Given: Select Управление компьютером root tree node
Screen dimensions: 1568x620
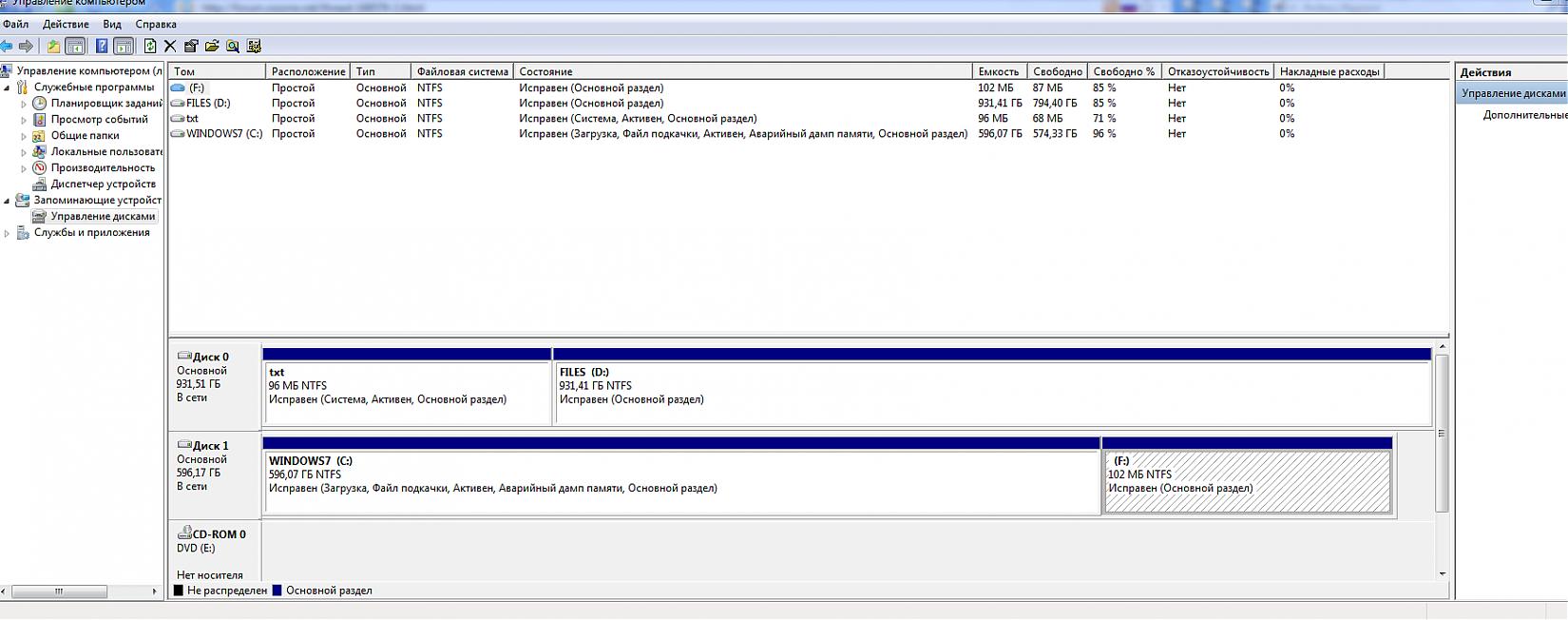Looking at the screenshot, I should pos(89,70).
